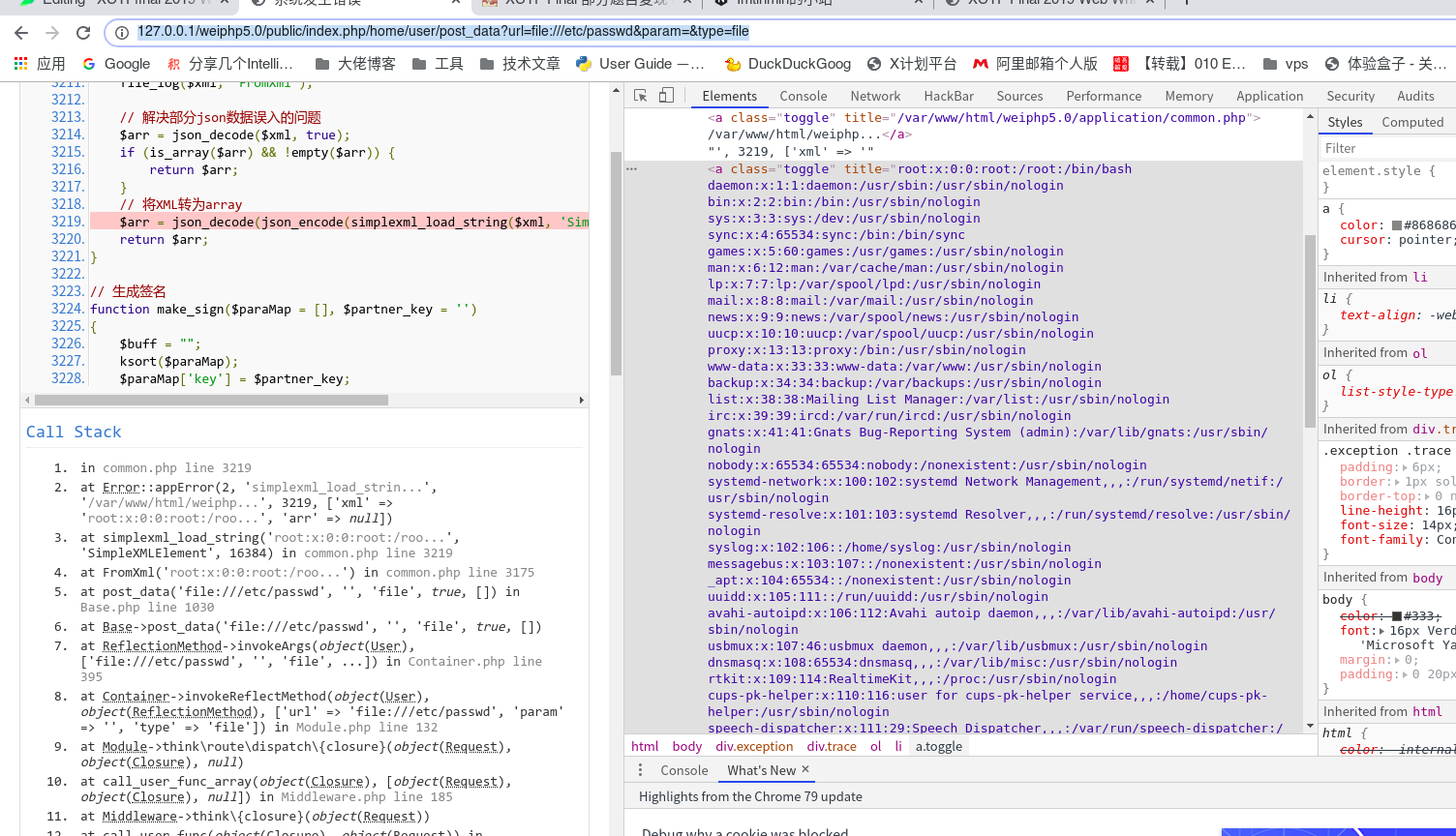Image resolution: width=1456 pixels, height=836 pixels.
Task: Open the Sources tab
Action: coord(1019,96)
